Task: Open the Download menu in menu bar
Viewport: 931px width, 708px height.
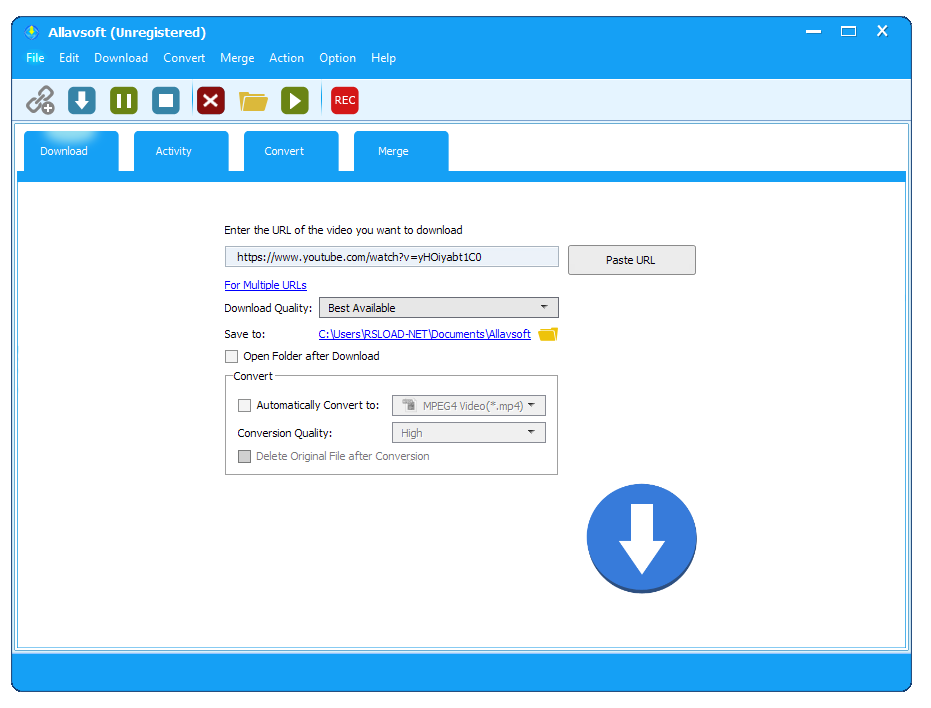Action: pos(121,58)
